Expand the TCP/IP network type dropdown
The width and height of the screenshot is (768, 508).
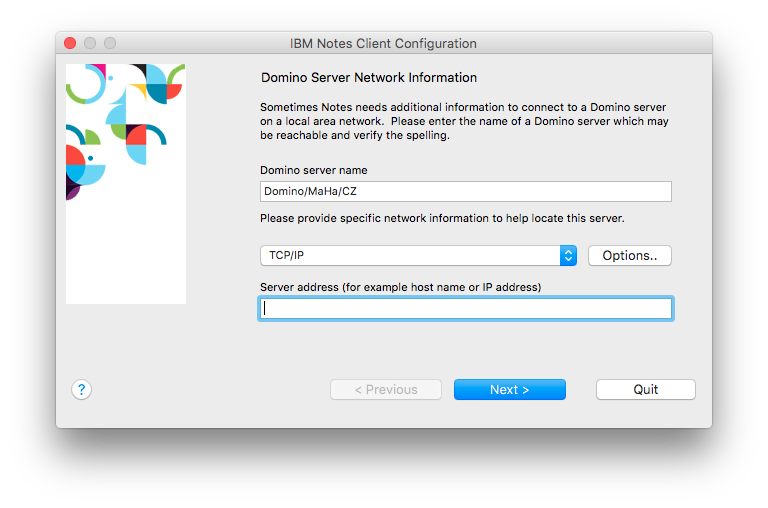[x=418, y=256]
